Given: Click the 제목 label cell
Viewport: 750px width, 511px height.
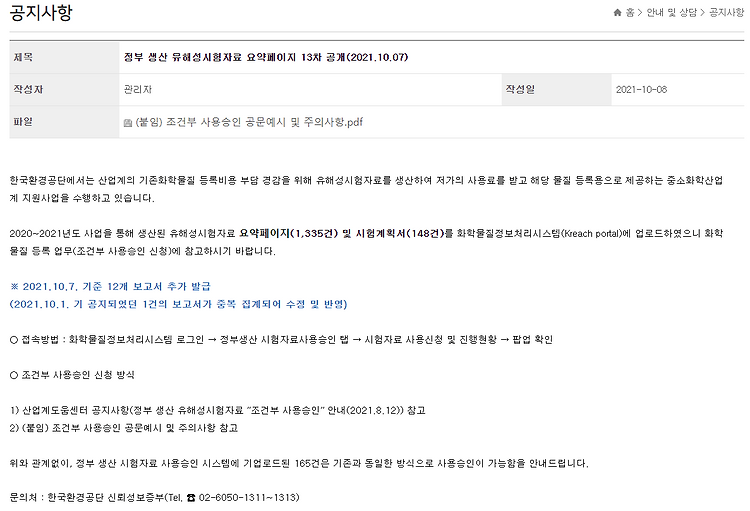Looking at the screenshot, I should coord(64,57).
